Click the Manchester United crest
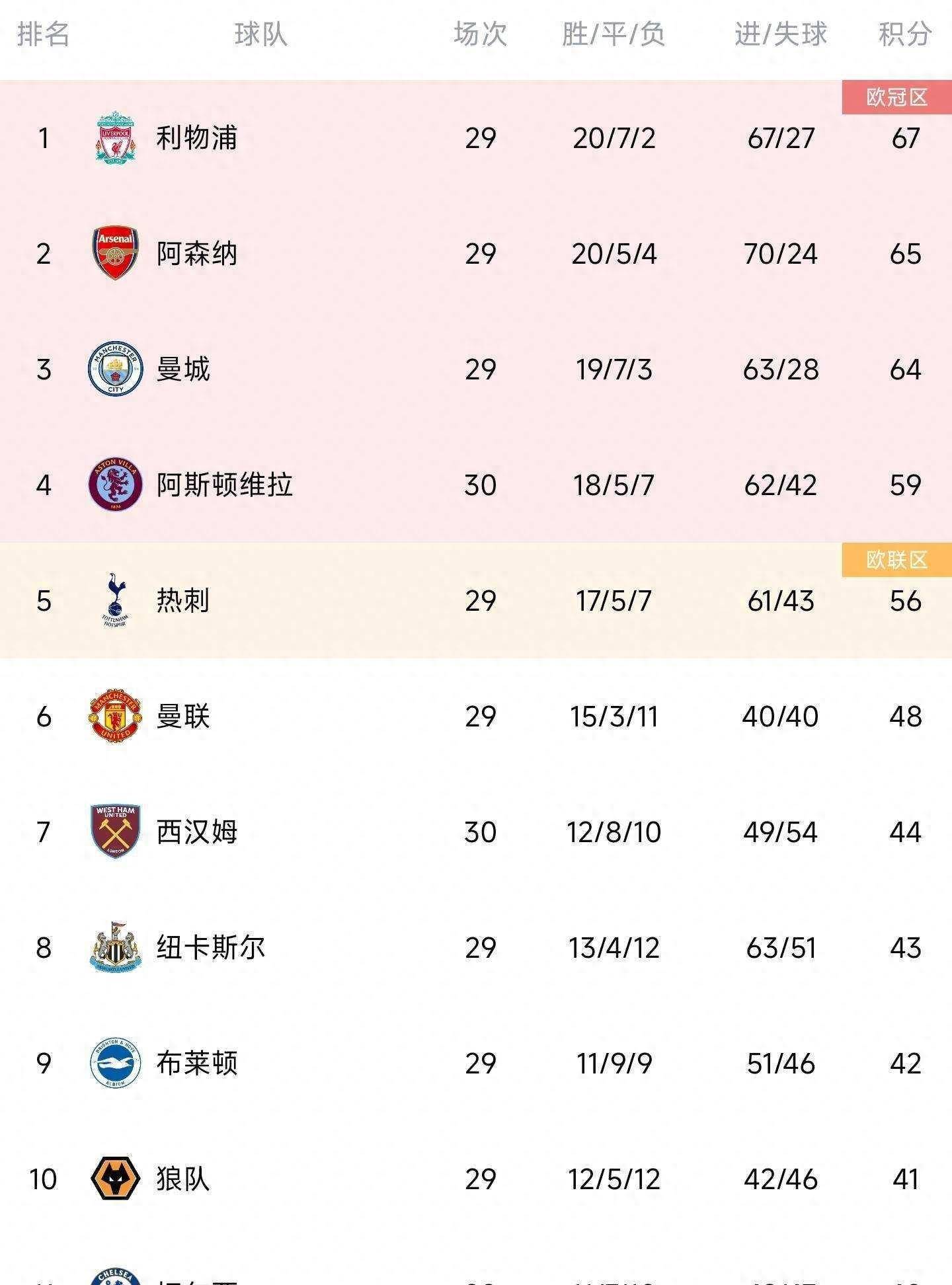Screen dimensions: 952x1285 pos(115,716)
